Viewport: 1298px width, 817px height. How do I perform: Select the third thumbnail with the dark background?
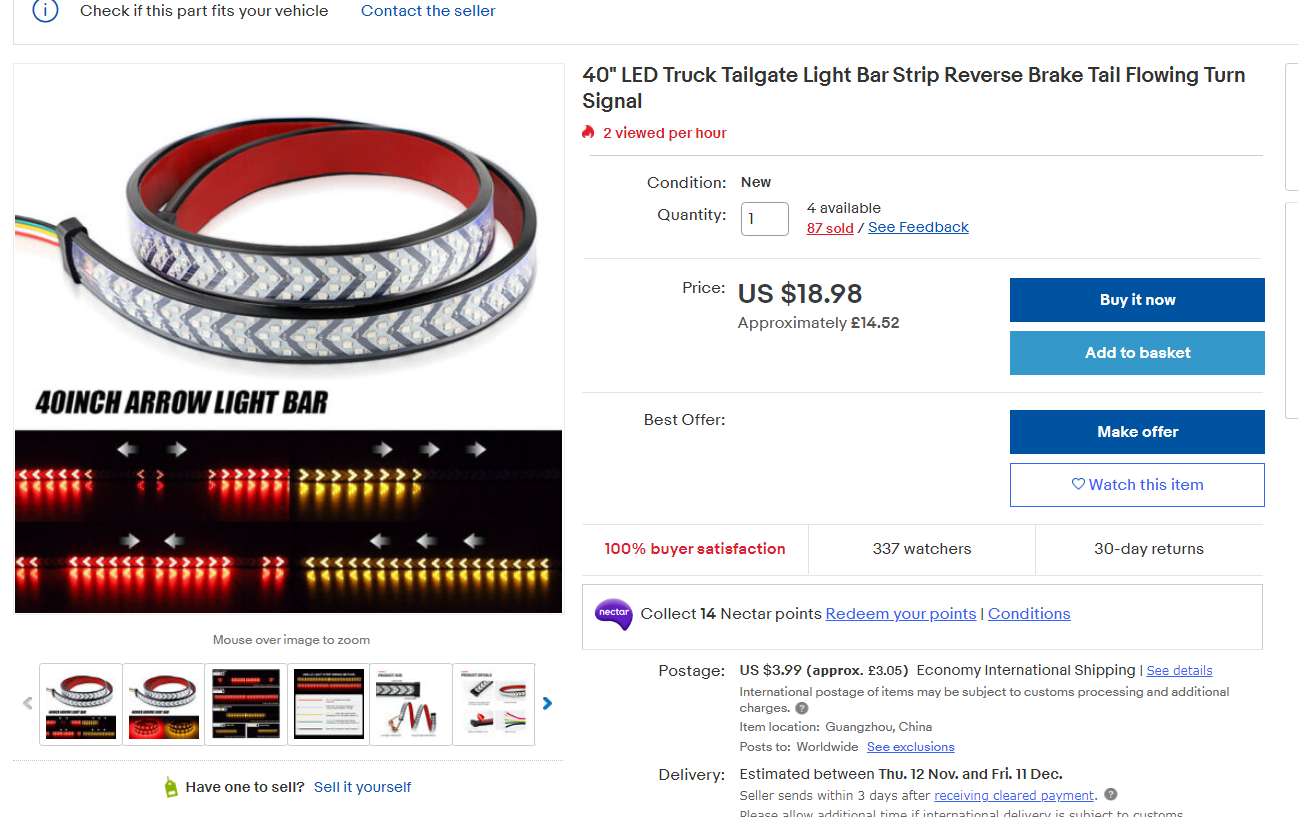pos(246,704)
